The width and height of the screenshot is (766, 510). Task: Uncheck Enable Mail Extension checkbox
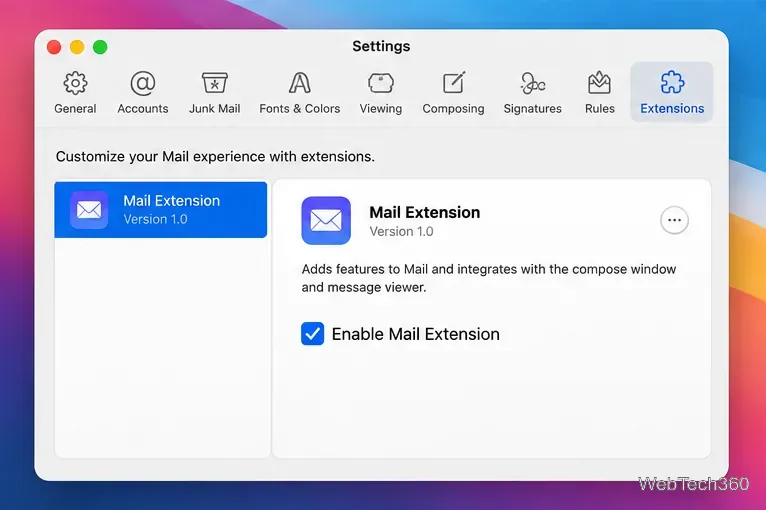point(313,334)
